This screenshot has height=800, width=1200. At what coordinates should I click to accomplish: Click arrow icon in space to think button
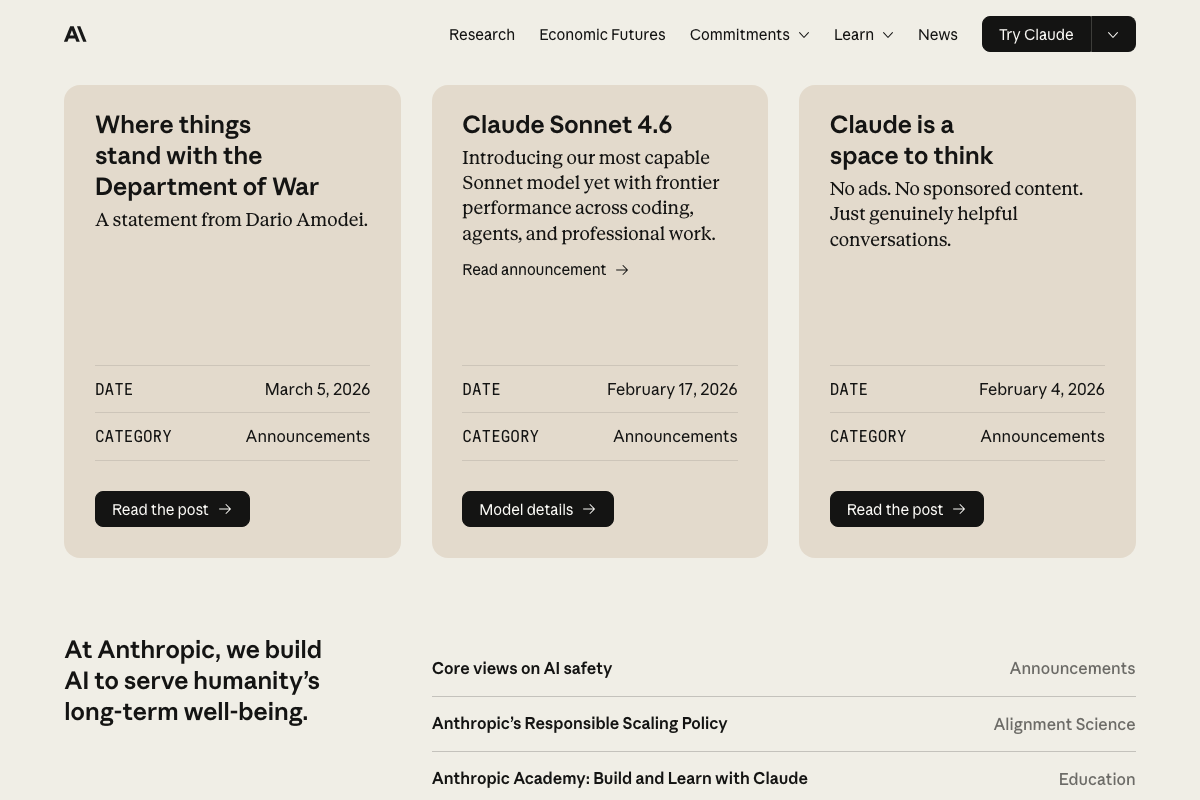pos(959,509)
